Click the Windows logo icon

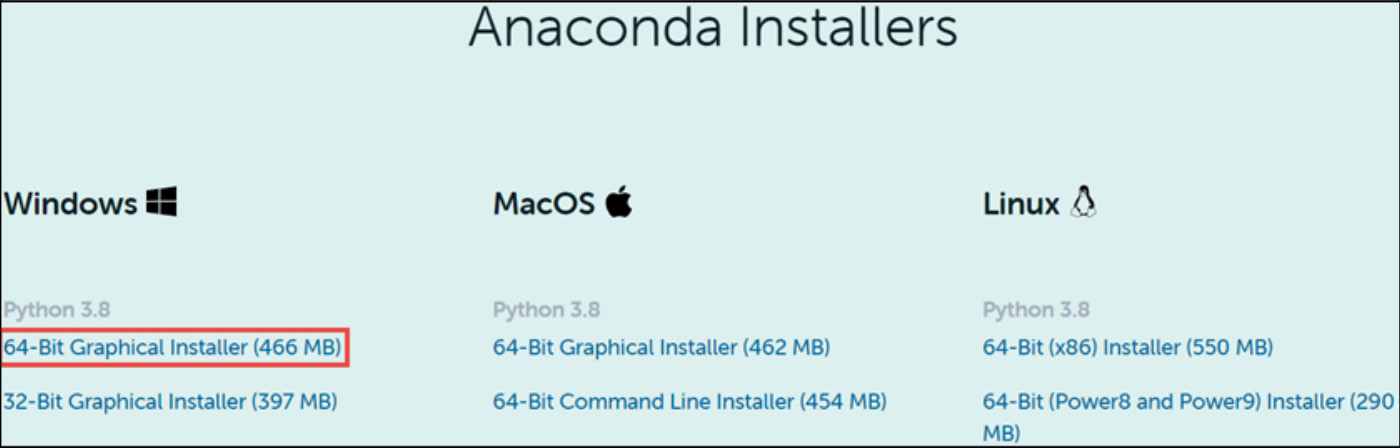point(161,203)
